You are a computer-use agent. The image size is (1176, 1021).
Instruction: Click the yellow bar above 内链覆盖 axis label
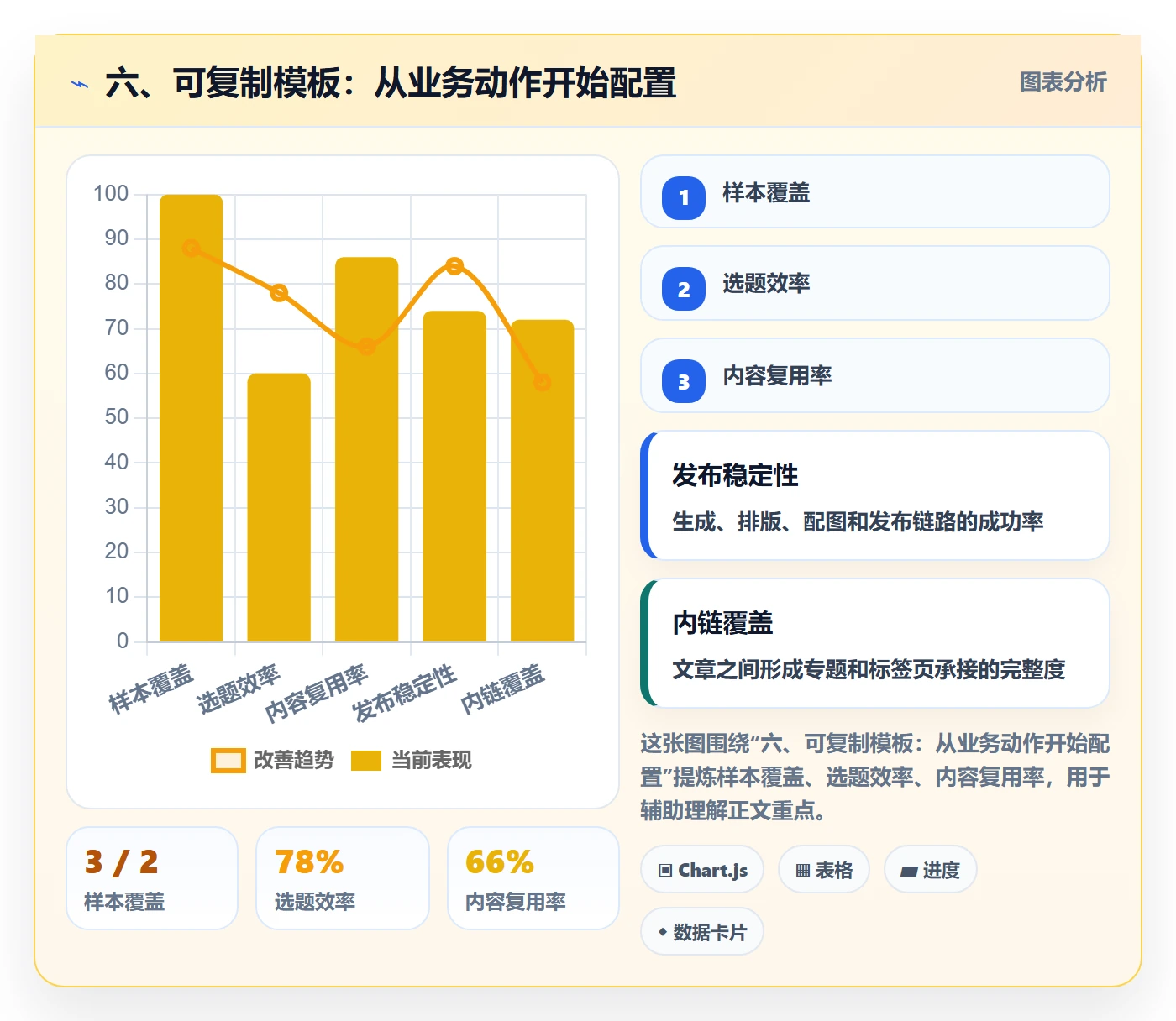[543, 480]
